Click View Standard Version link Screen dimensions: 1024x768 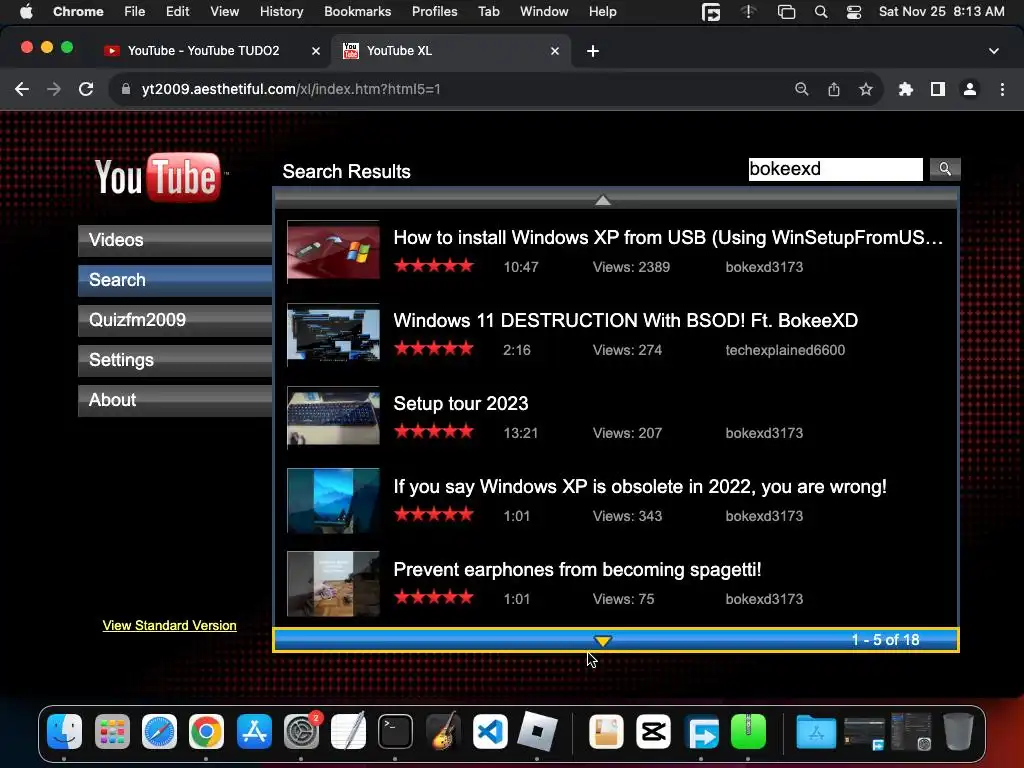pyautogui.click(x=169, y=626)
